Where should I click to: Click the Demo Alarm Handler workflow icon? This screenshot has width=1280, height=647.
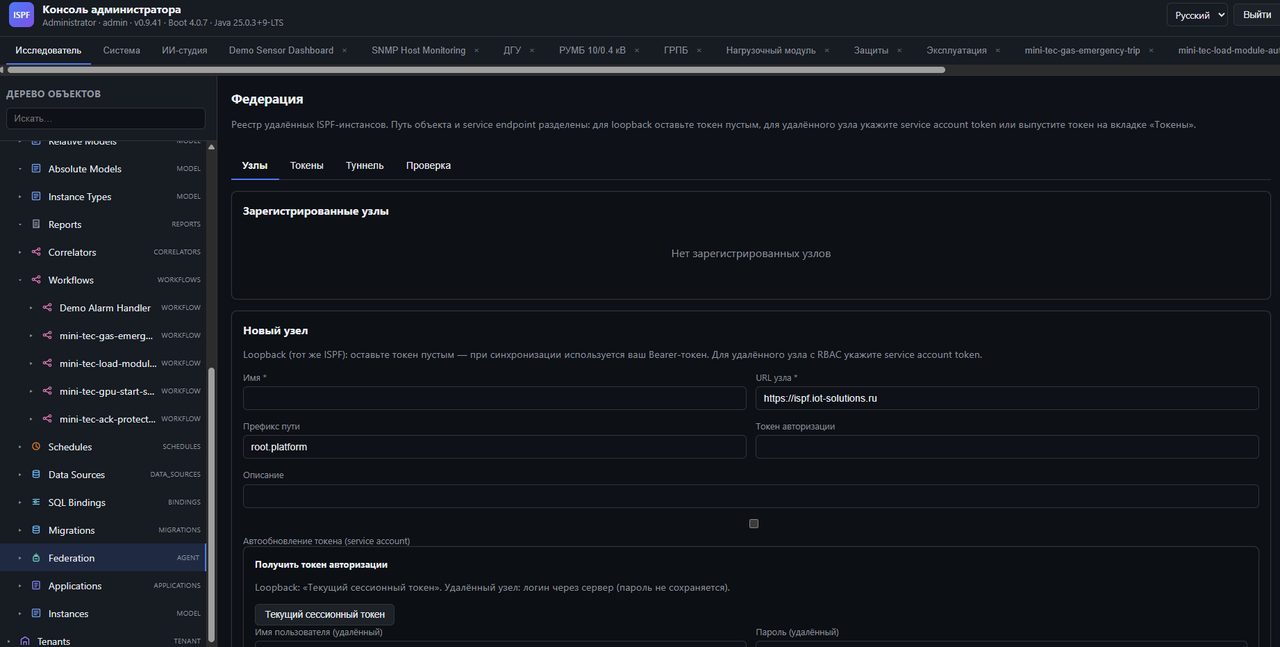[x=48, y=308]
